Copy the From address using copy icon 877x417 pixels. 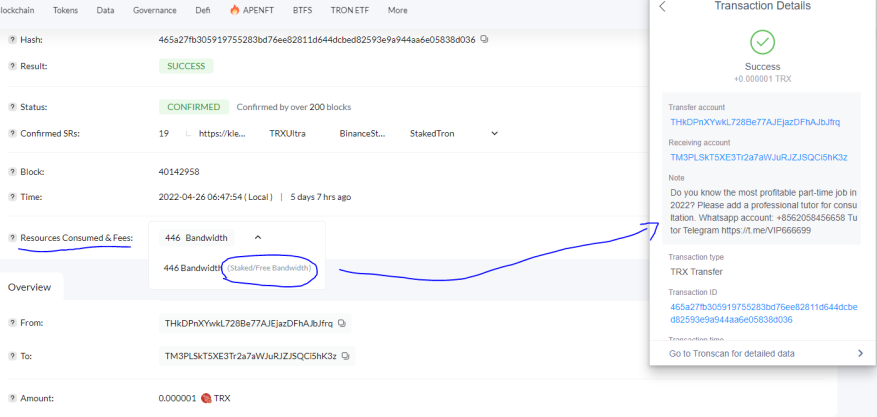point(342,323)
